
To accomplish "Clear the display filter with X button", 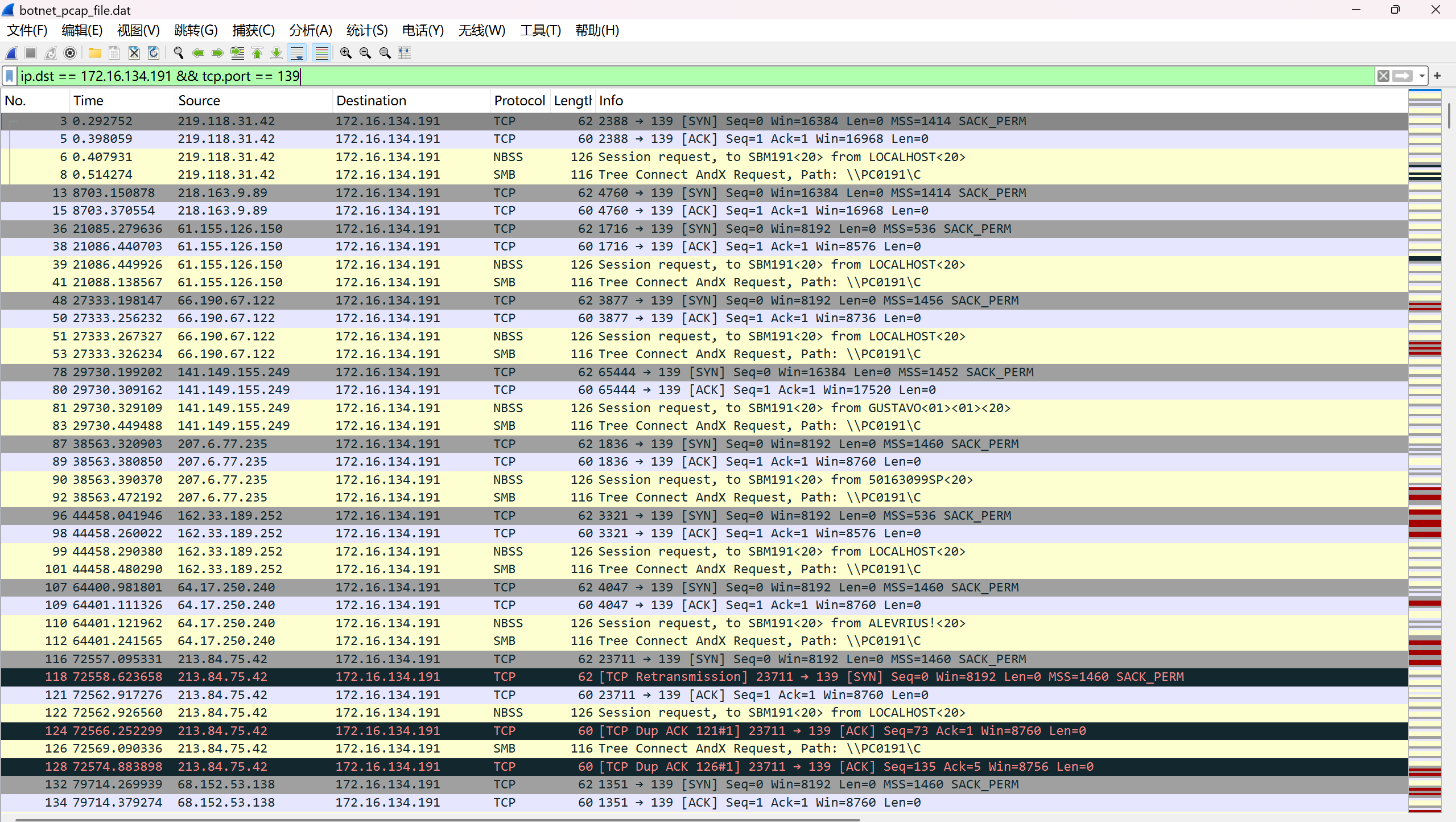I will point(1383,76).
